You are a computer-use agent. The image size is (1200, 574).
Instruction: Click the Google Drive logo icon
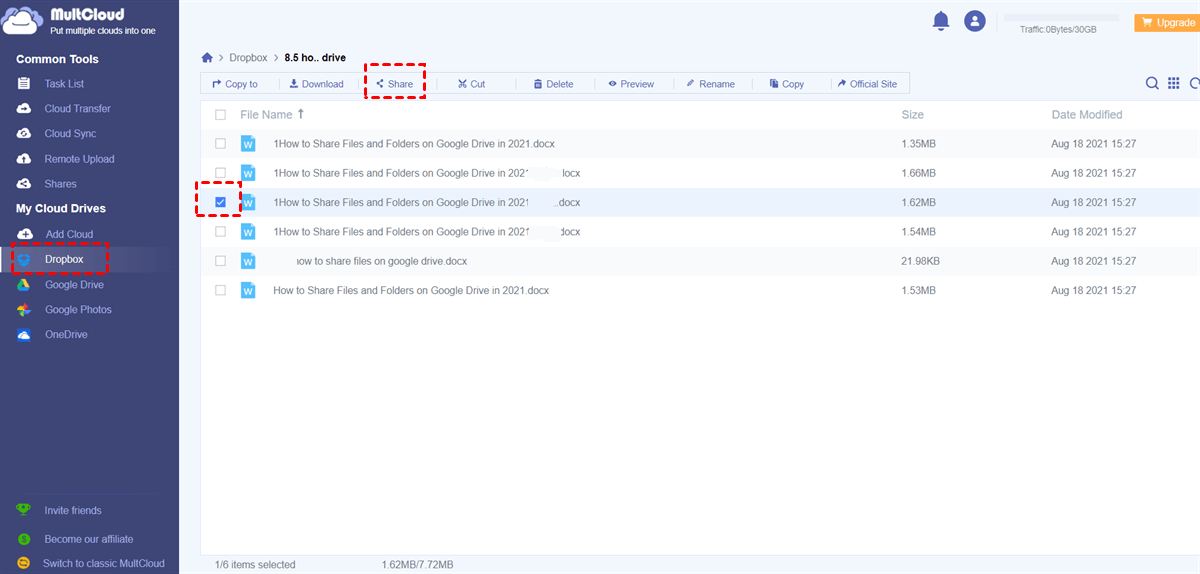[24, 285]
